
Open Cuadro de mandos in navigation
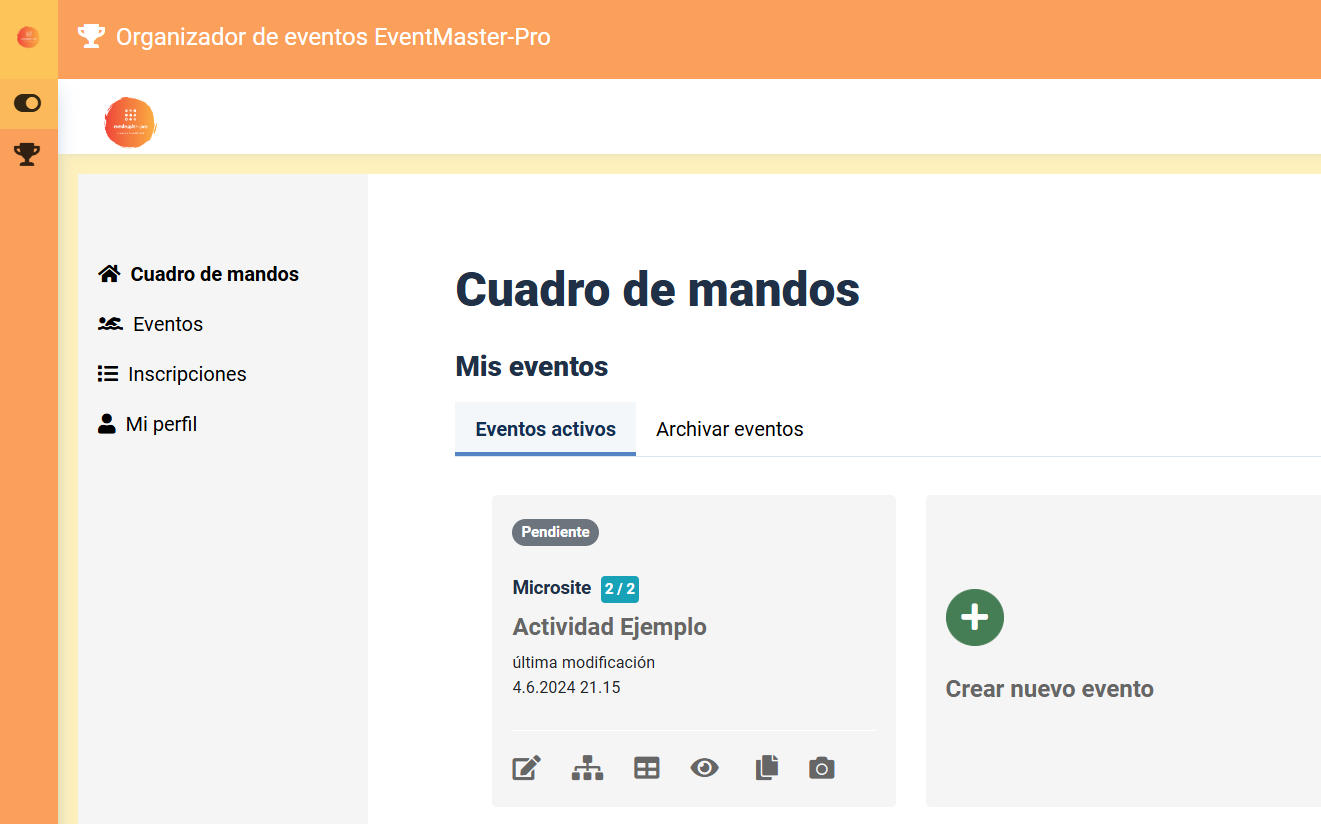pyautogui.click(x=214, y=274)
